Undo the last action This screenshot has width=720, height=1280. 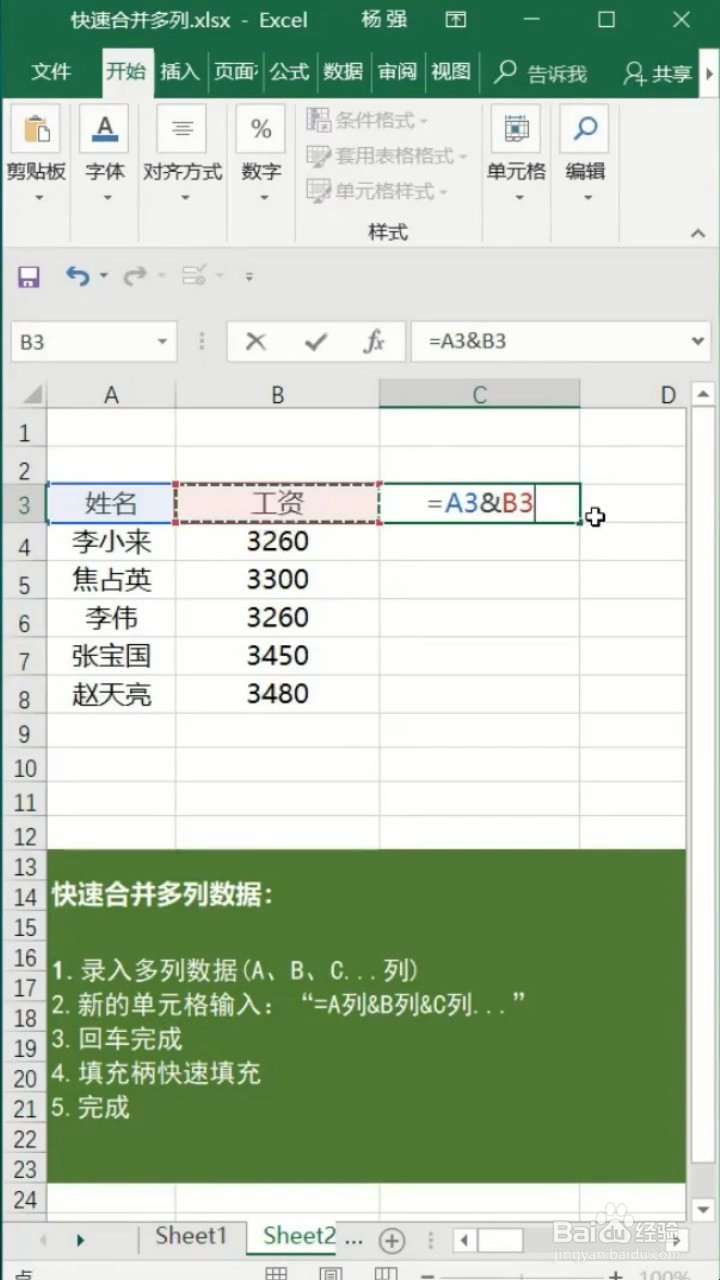click(76, 276)
